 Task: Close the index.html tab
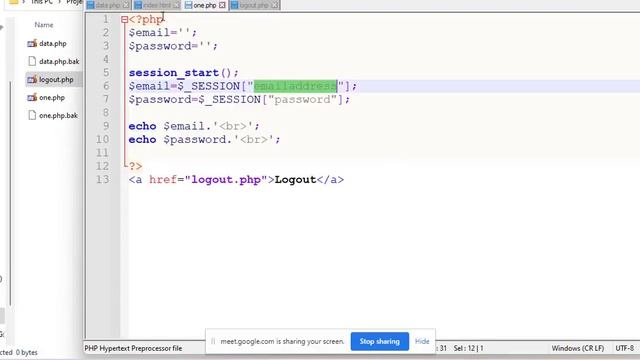pos(176,5)
